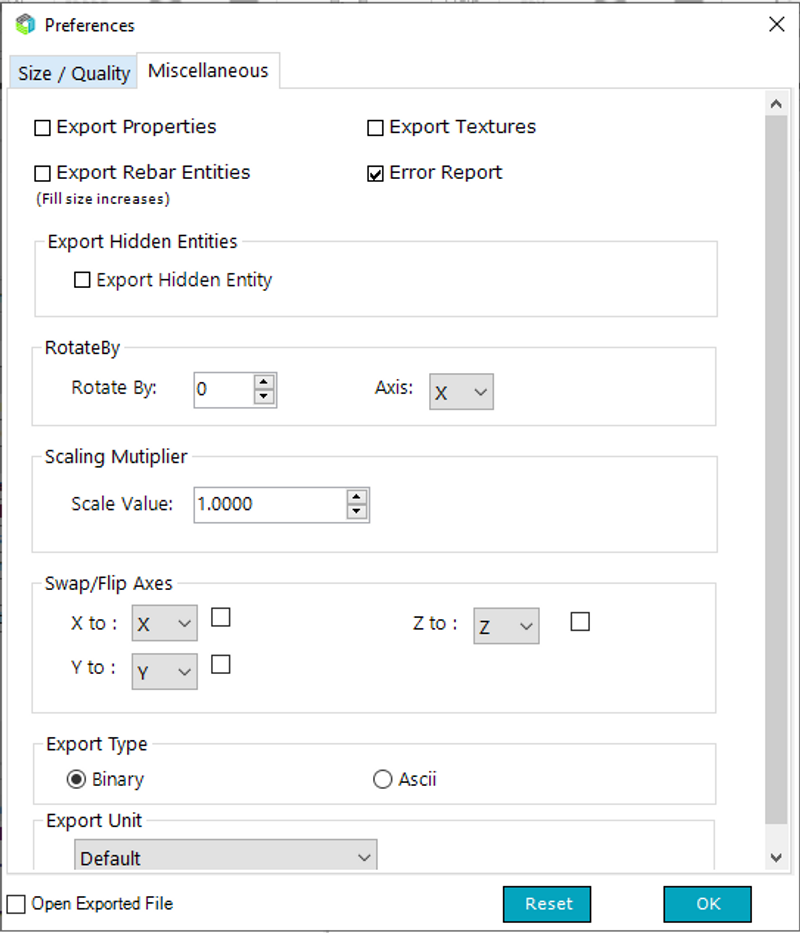800x933 pixels.
Task: Select the Miscellaneous tab
Action: tap(208, 71)
